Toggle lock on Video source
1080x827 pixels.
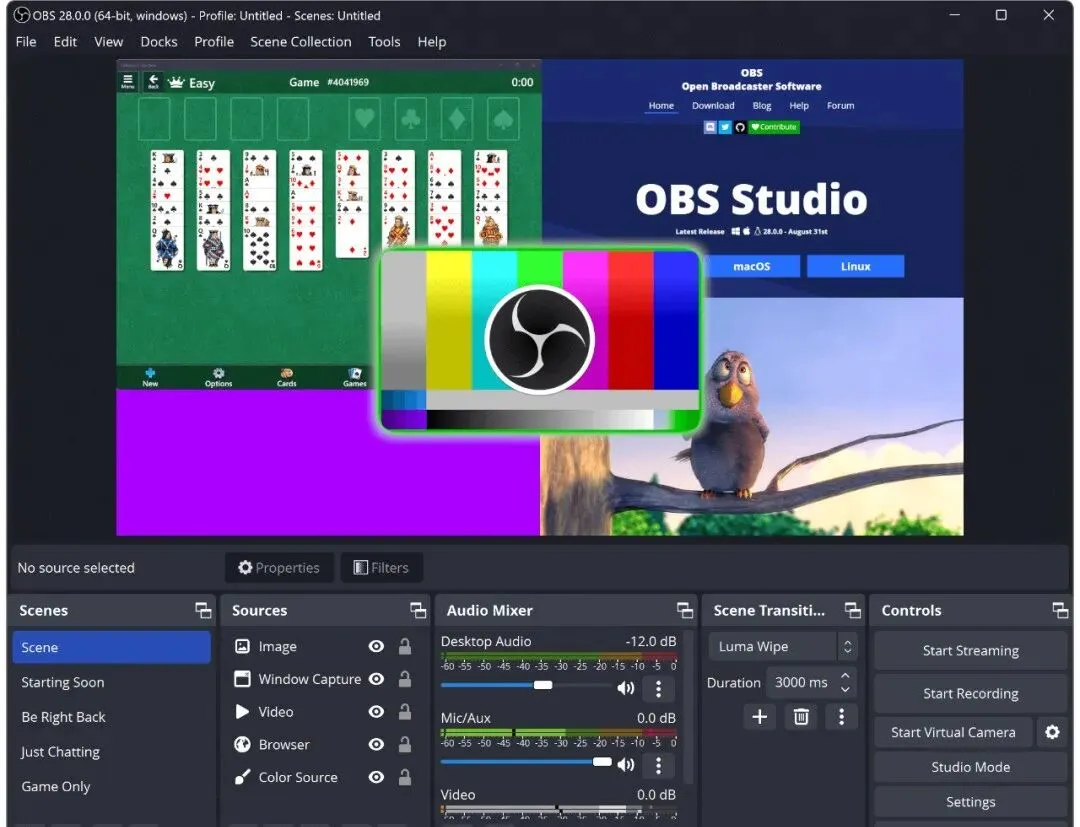coord(405,711)
